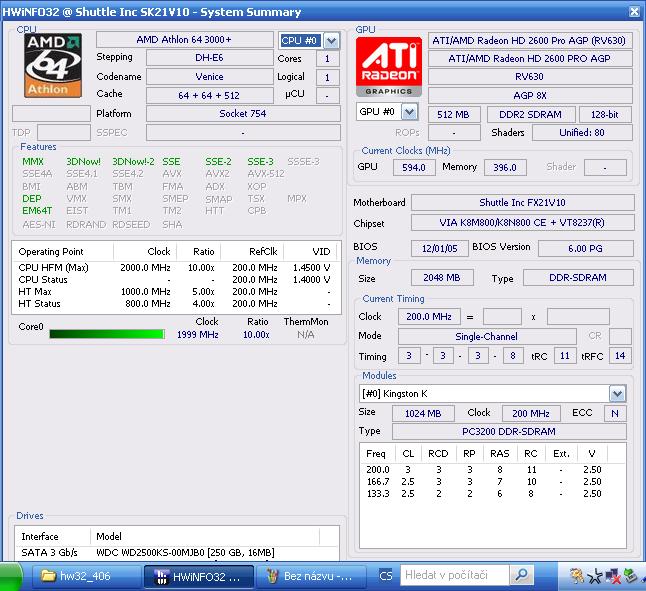
Task: Click the network disconnected tray icon
Action: pos(613,576)
